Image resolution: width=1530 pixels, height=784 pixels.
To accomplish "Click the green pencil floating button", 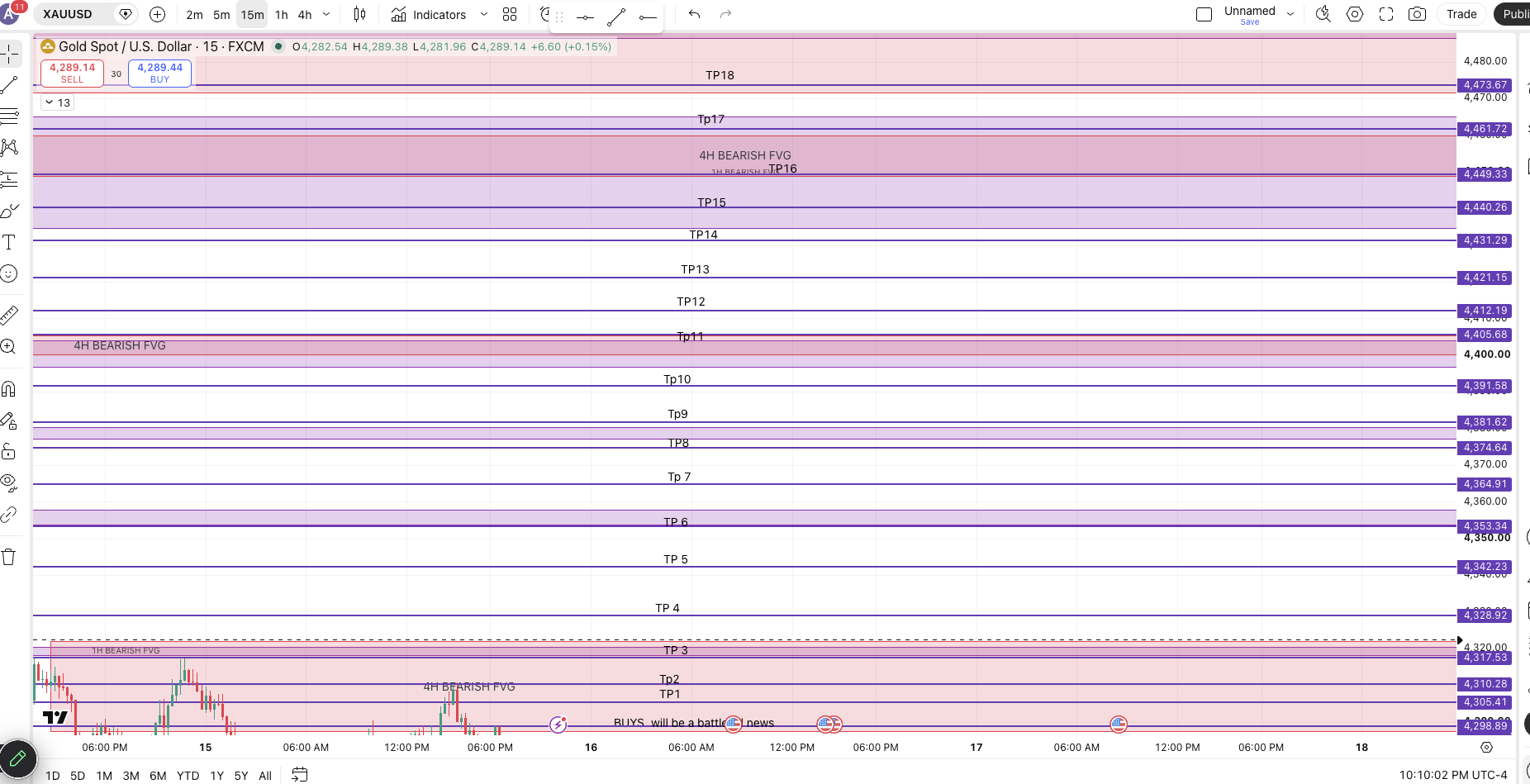I will [x=17, y=758].
